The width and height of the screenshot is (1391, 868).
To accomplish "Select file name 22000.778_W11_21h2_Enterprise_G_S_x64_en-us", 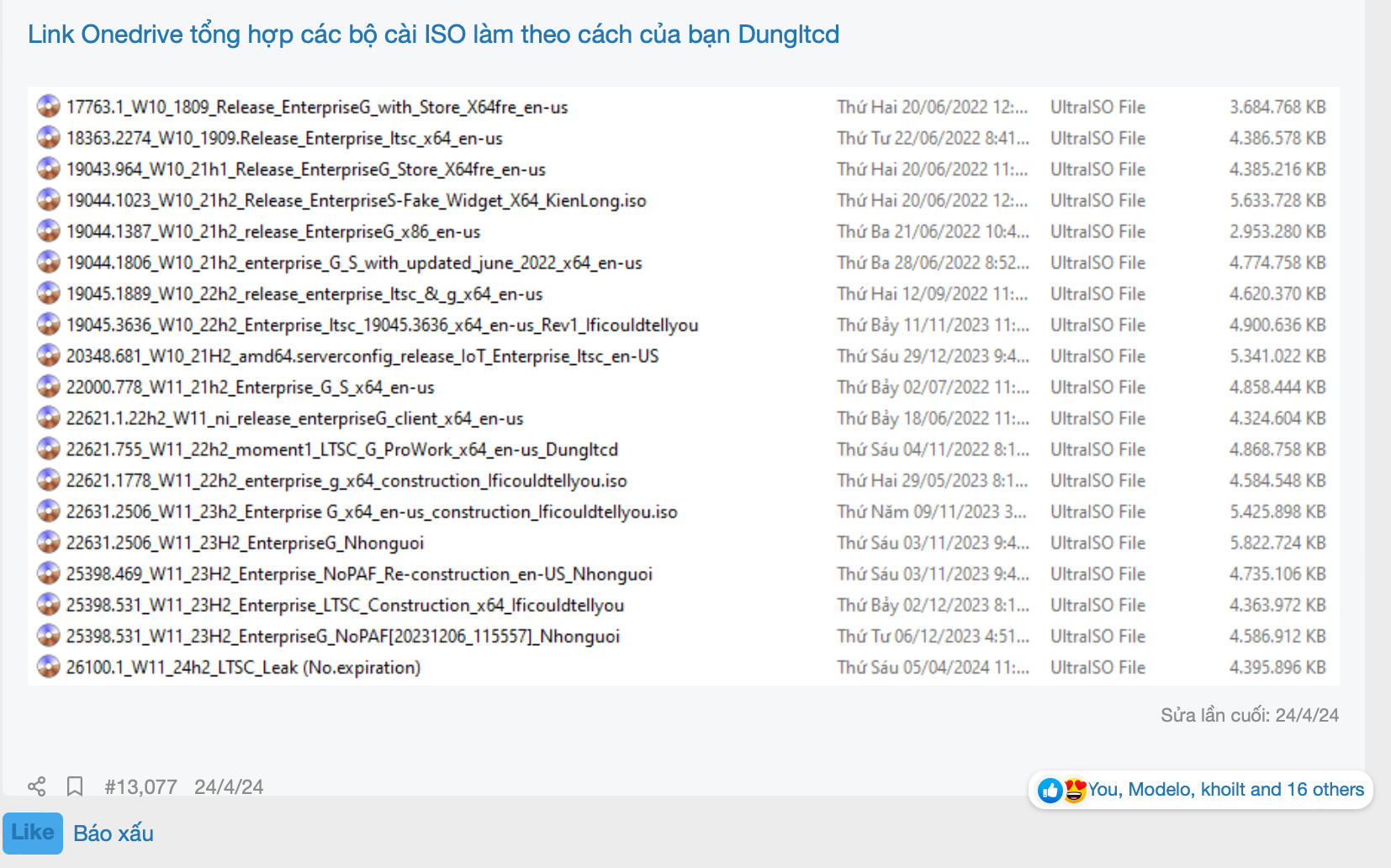I will coord(251,387).
